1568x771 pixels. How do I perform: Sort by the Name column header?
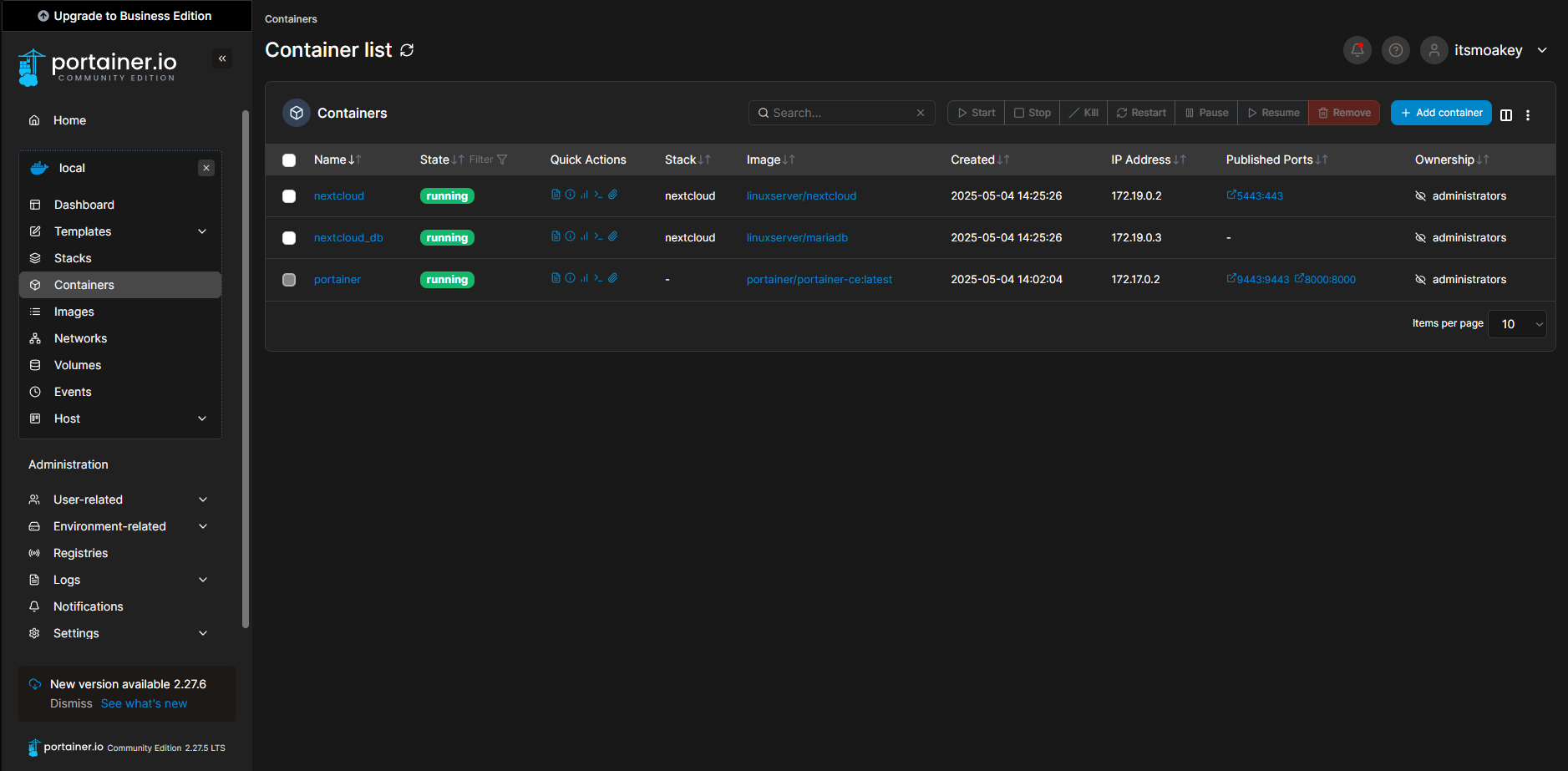337,160
